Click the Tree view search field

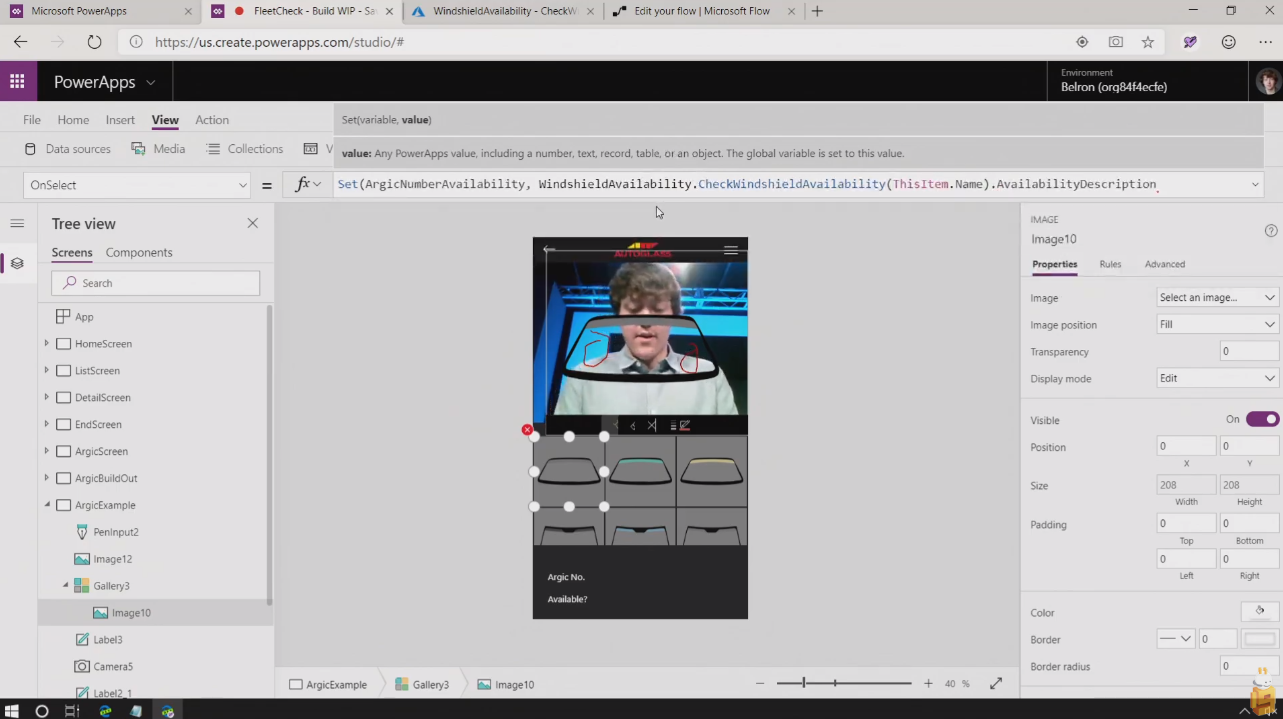(x=156, y=283)
